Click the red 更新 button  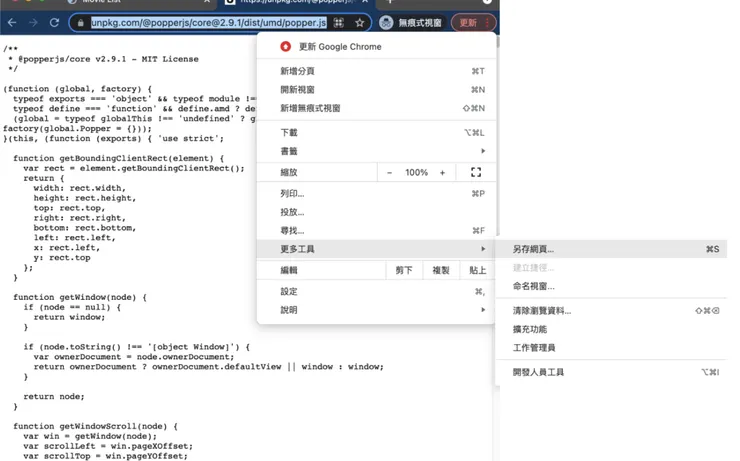(x=473, y=23)
